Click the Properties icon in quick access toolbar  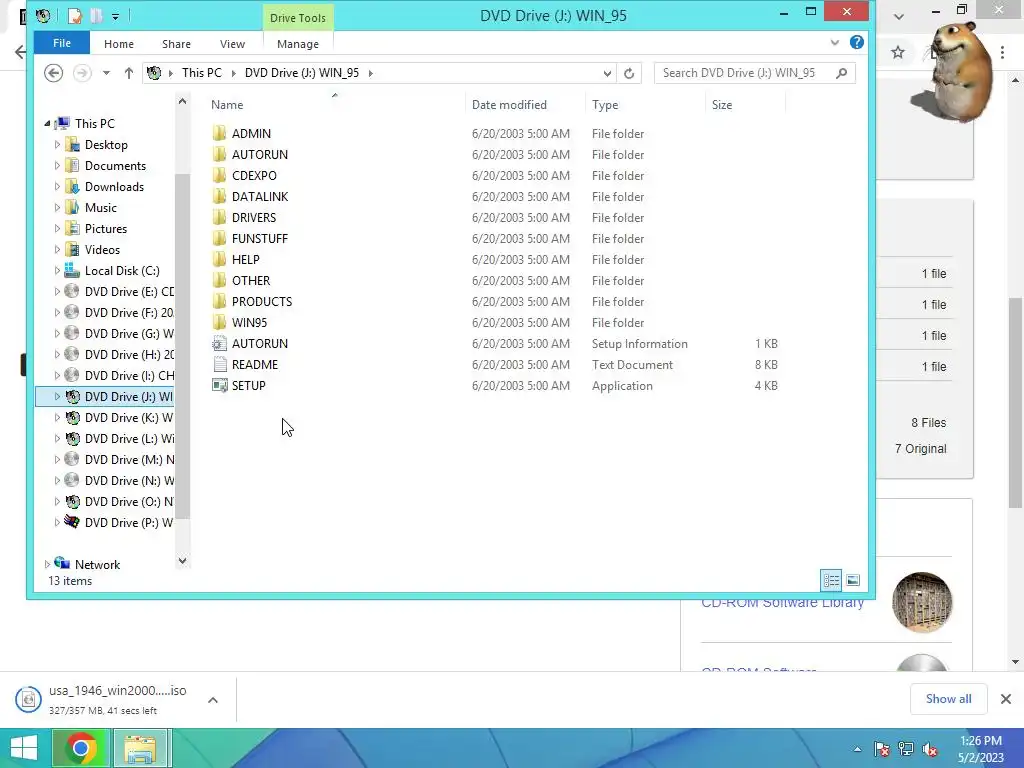tap(75, 16)
